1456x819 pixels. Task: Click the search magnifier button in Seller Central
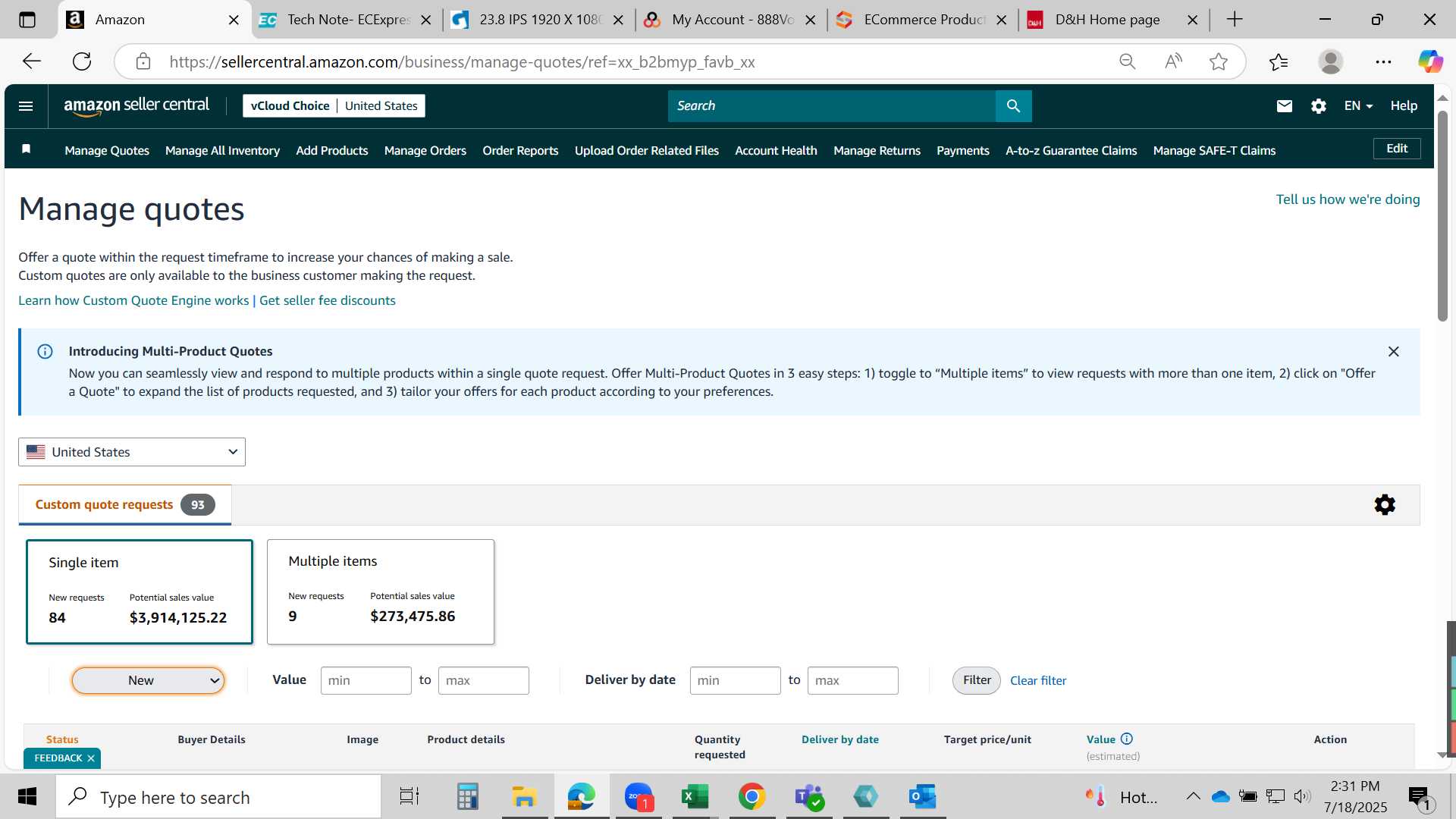(1013, 106)
